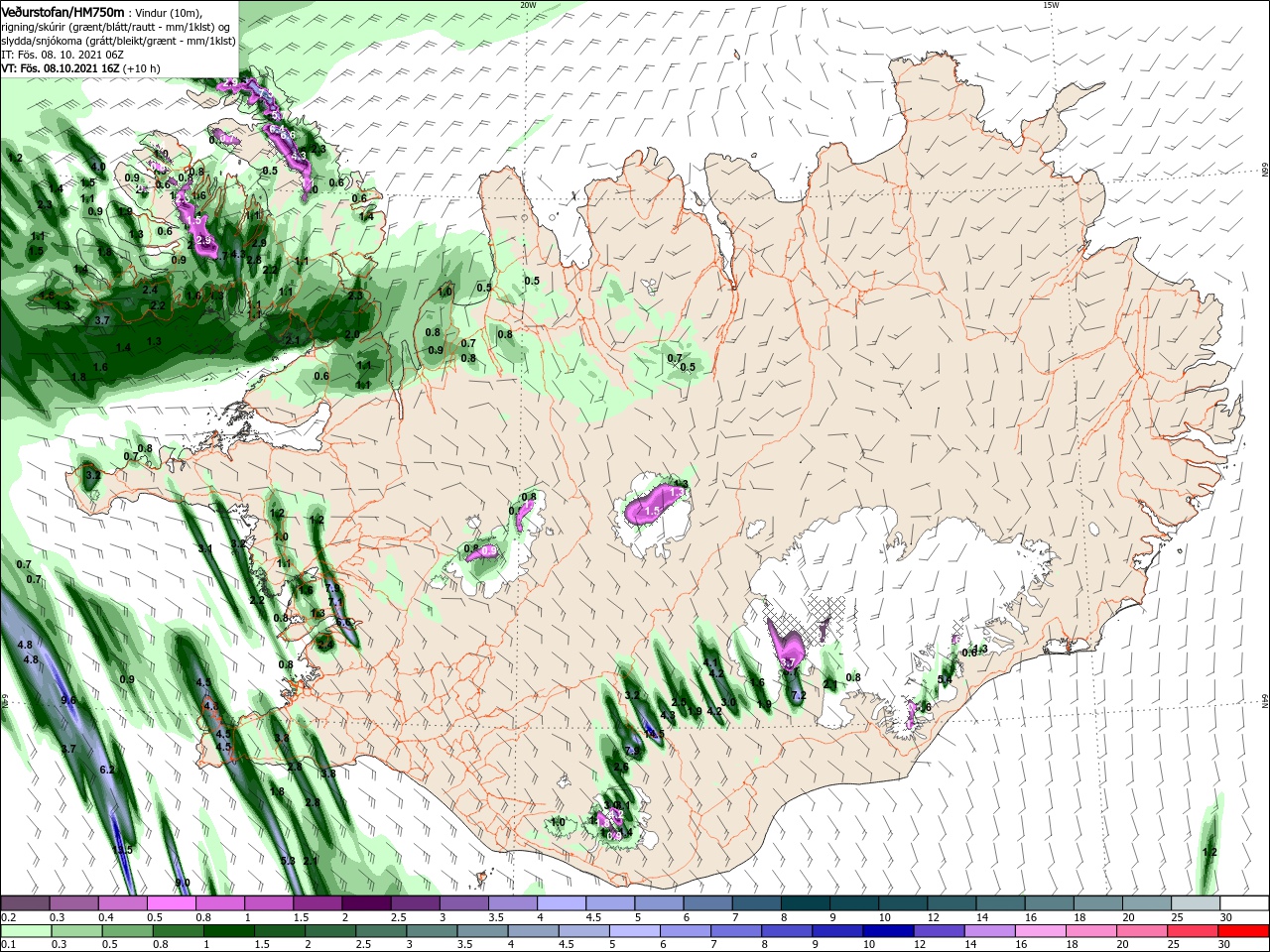The width and height of the screenshot is (1270, 952).
Task: Pick the dark purple snow swatch between 2 and 2.5
Action: pos(366,903)
